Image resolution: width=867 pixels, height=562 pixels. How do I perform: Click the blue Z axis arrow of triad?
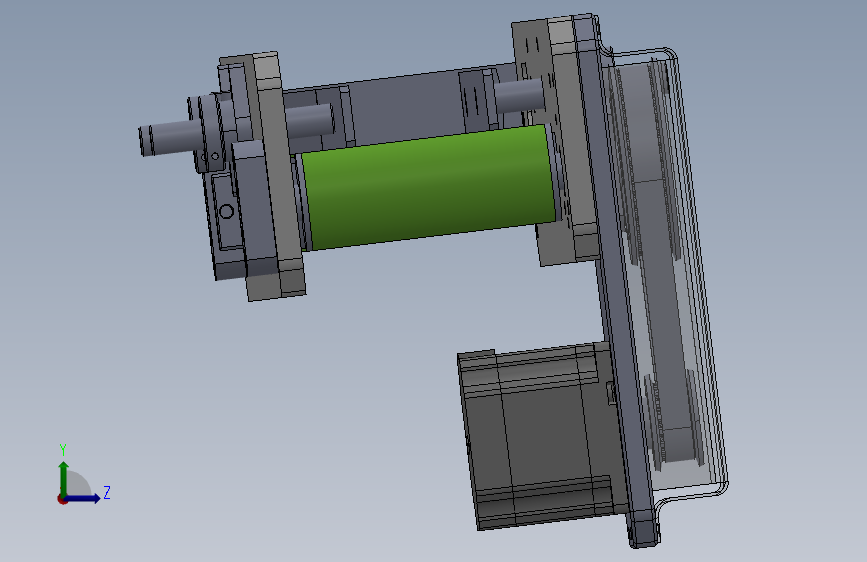point(84,498)
